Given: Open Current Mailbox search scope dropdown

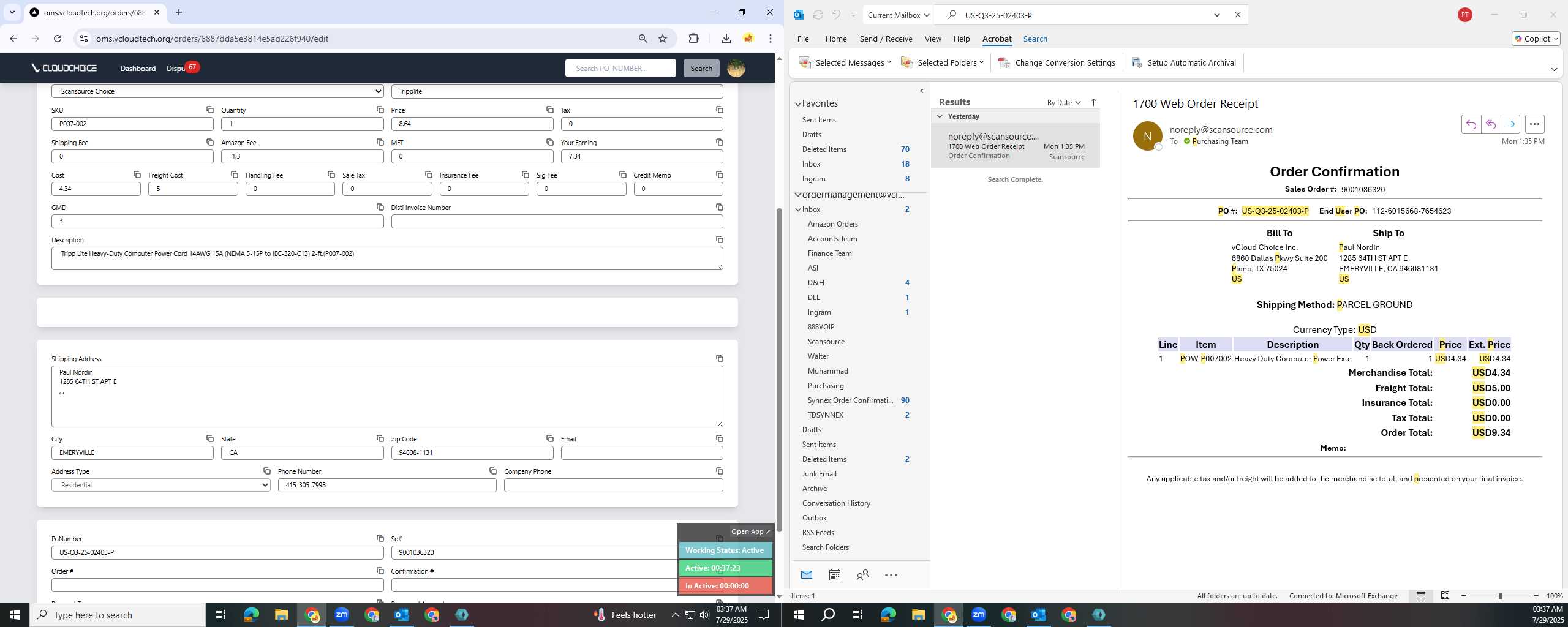Looking at the screenshot, I should point(898,15).
